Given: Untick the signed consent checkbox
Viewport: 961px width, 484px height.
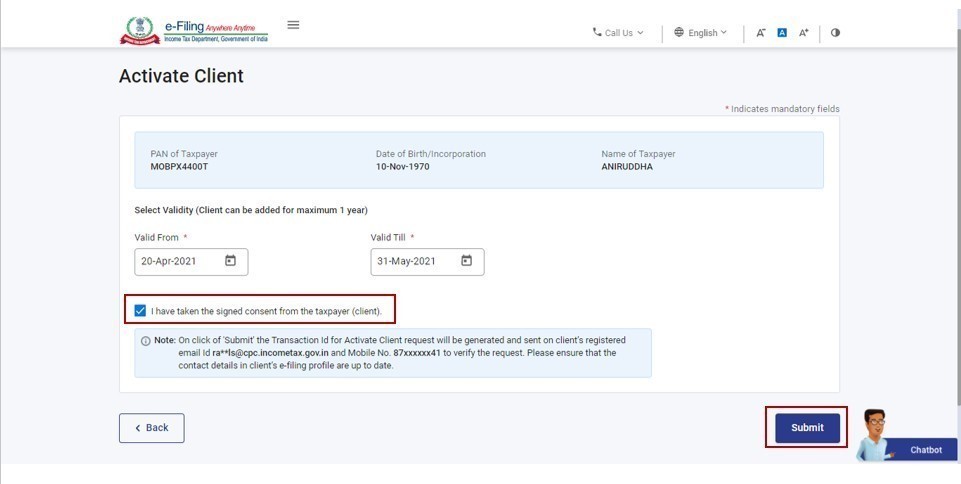Looking at the screenshot, I should [140, 311].
